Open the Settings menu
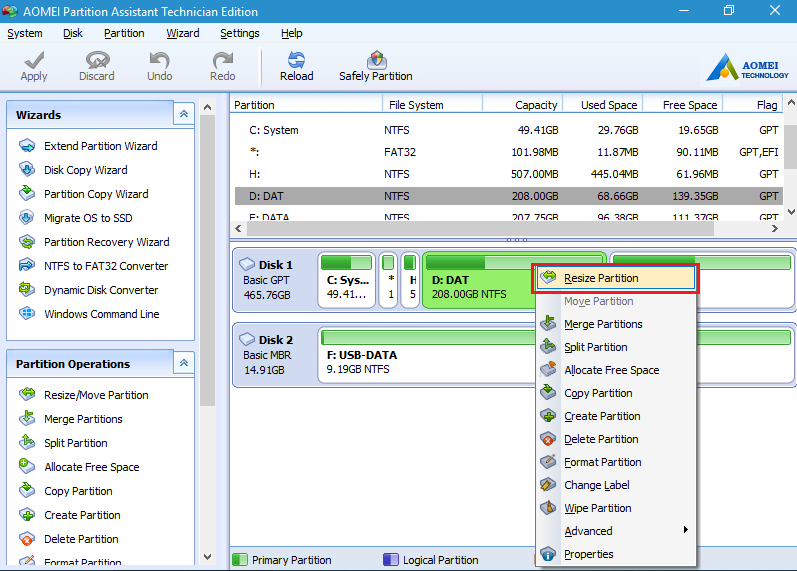 [x=239, y=33]
